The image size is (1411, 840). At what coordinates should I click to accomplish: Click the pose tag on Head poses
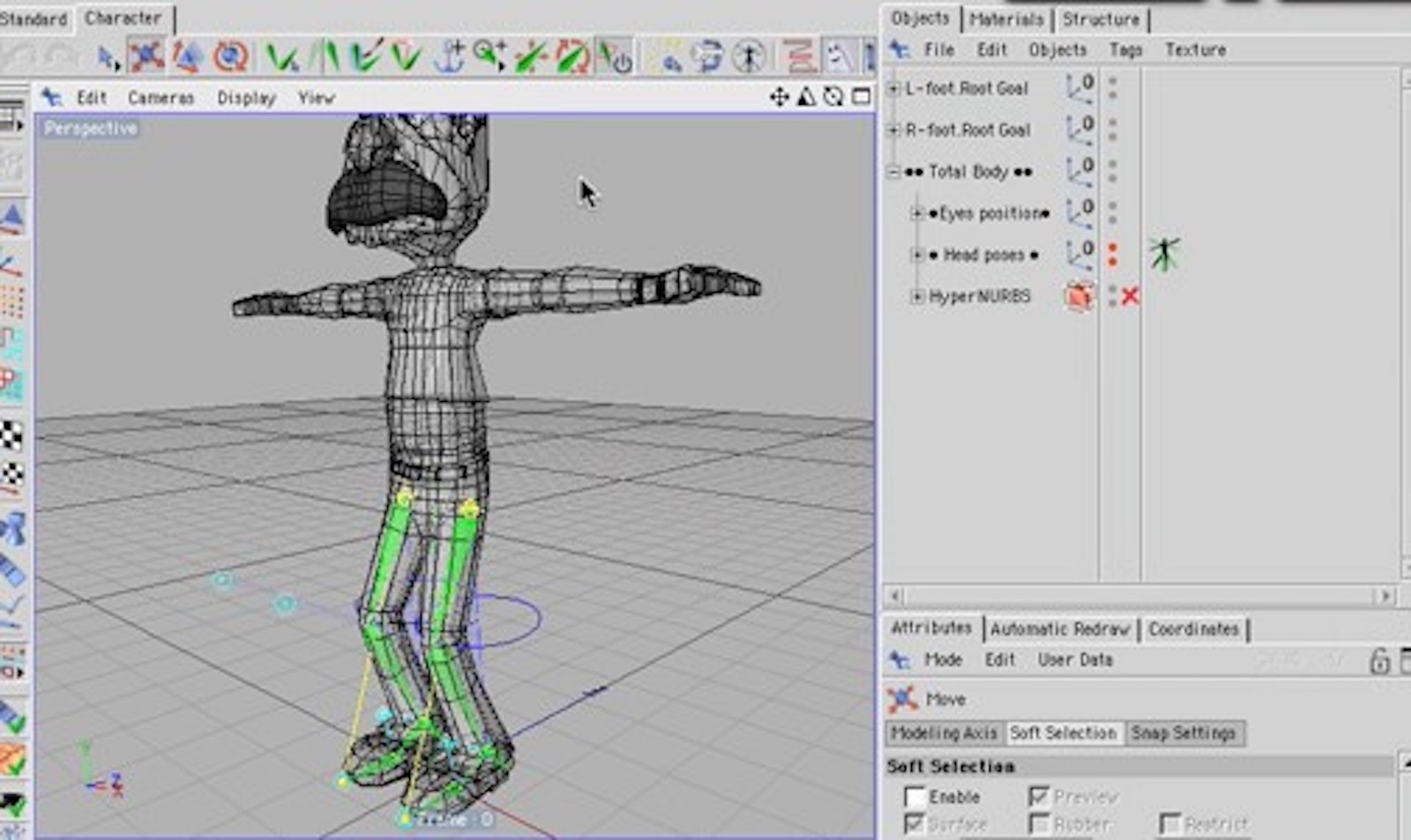tap(1164, 254)
